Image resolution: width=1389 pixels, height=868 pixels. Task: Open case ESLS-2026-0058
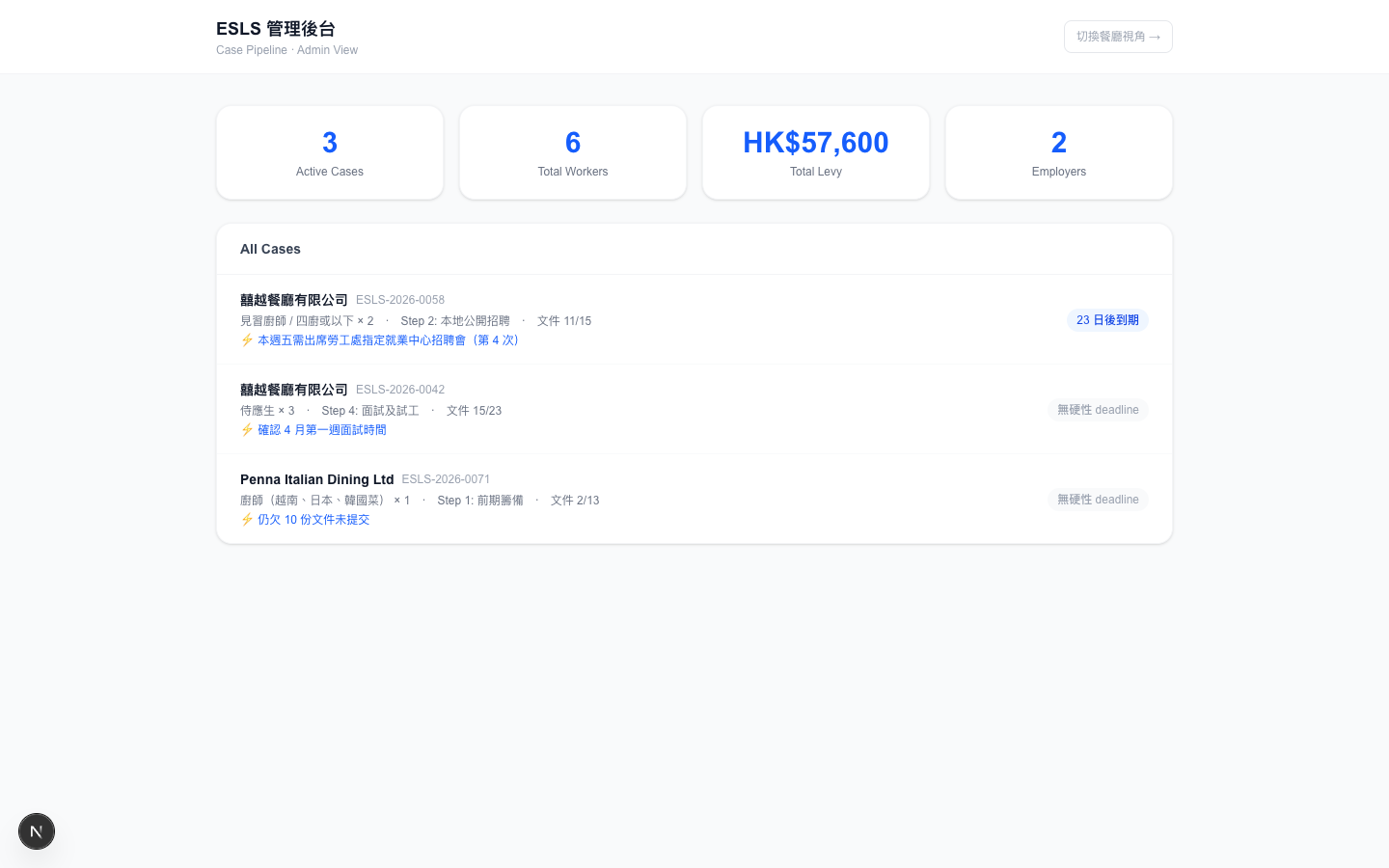(400, 300)
